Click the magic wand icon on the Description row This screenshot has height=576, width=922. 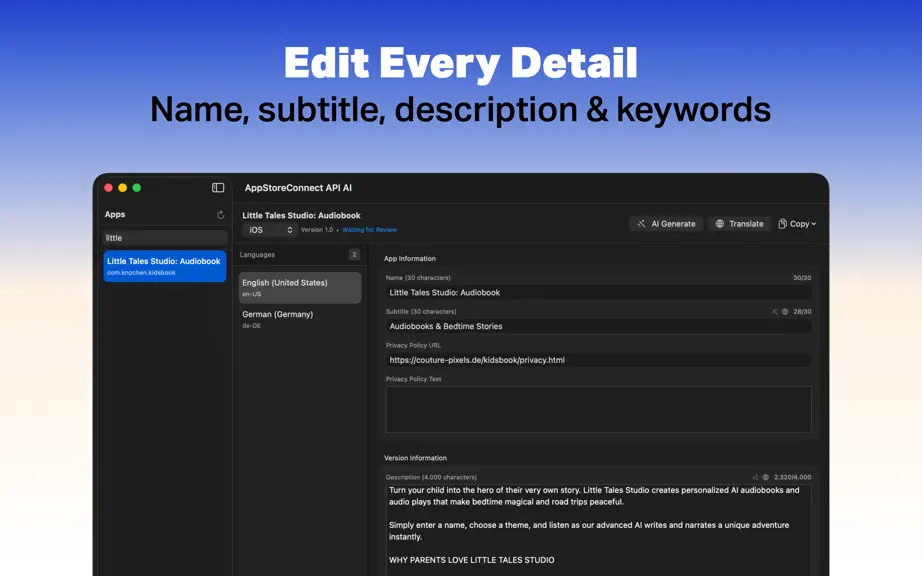click(755, 477)
